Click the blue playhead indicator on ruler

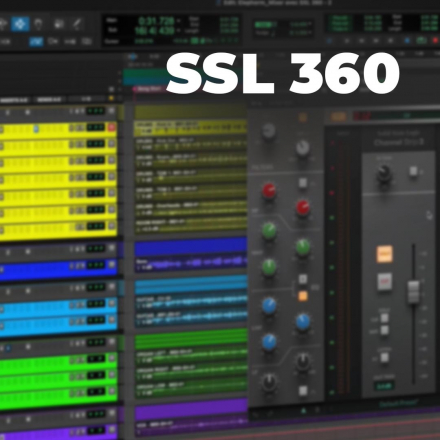click(132, 56)
